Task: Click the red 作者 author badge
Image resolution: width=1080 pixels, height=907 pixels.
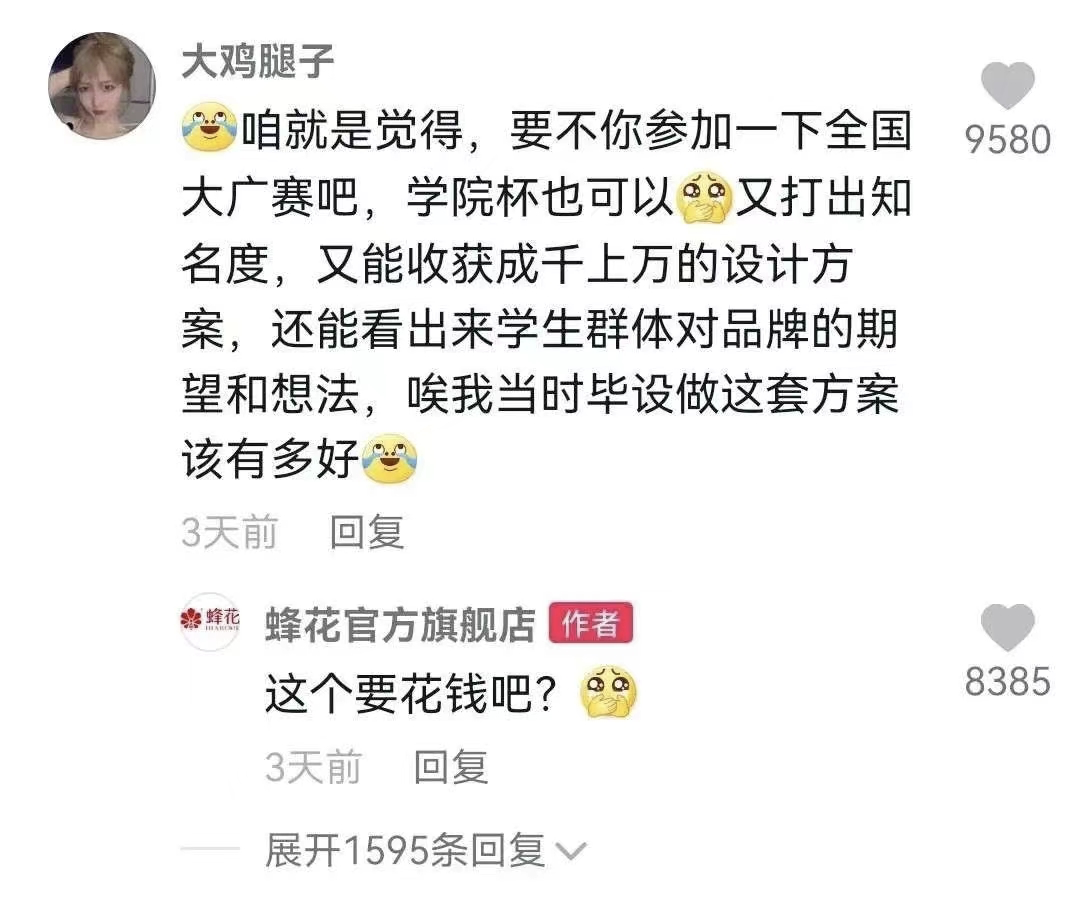Action: point(591,623)
